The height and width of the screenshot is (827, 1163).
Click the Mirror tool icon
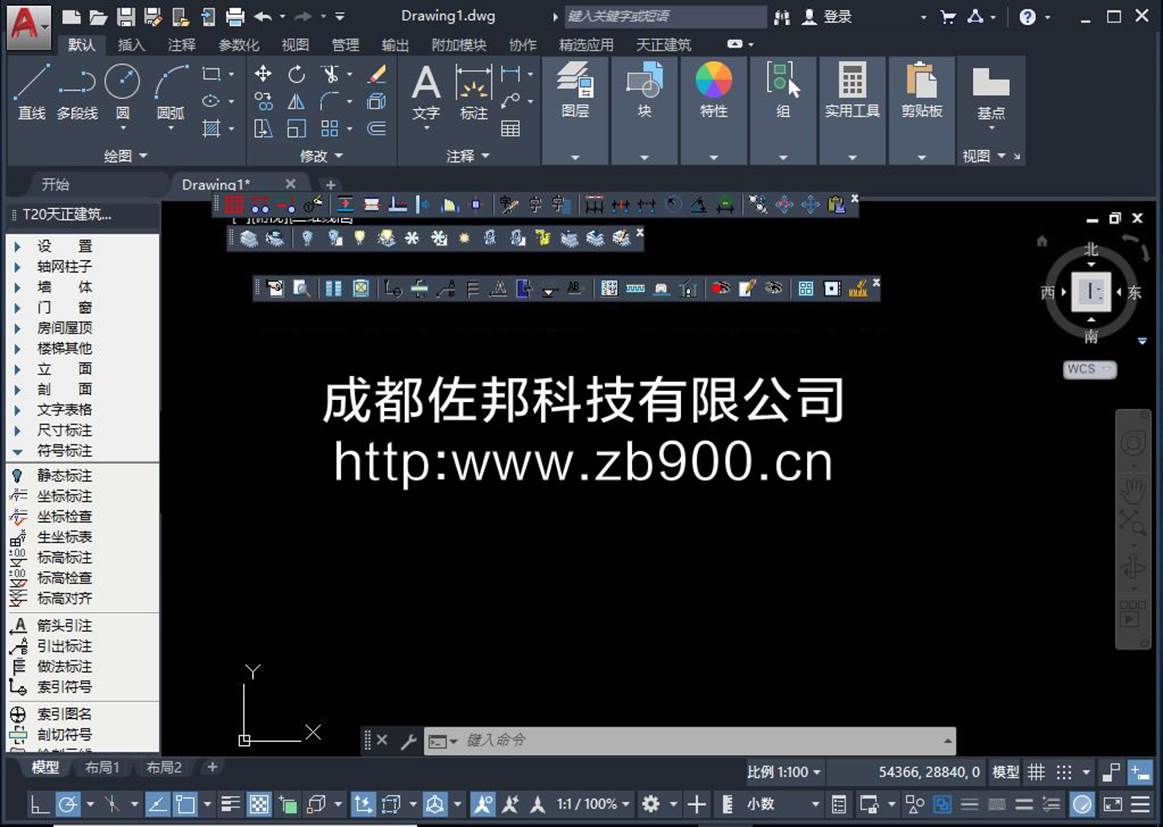pos(296,101)
